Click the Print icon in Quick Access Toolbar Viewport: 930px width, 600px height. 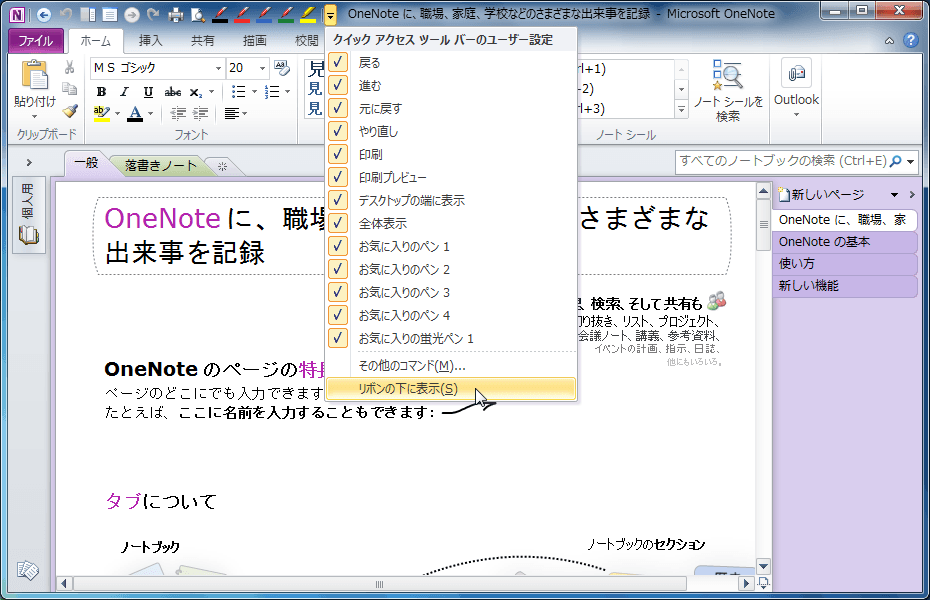pyautogui.click(x=176, y=14)
